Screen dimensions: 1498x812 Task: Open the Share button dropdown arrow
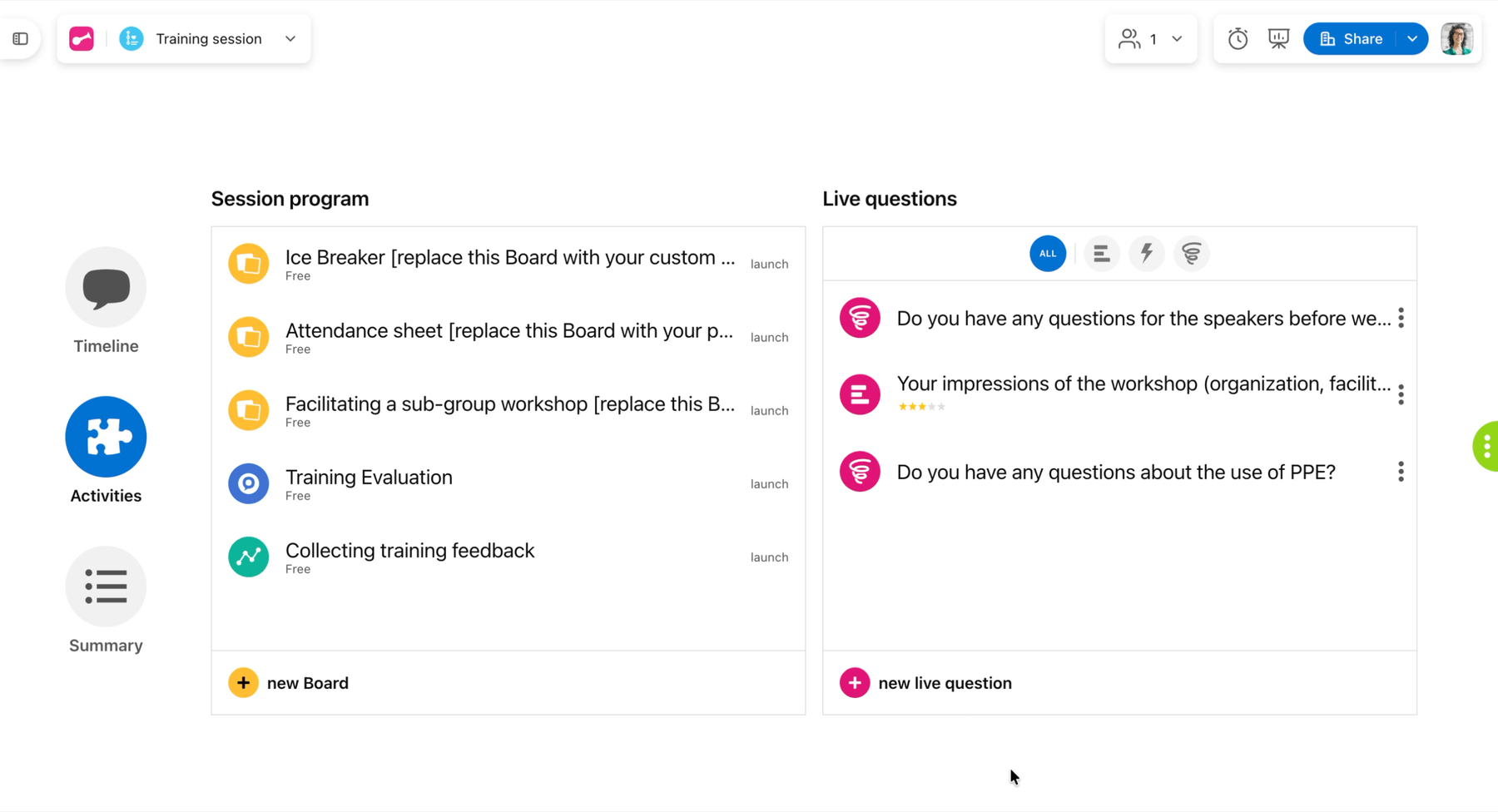[1412, 38]
